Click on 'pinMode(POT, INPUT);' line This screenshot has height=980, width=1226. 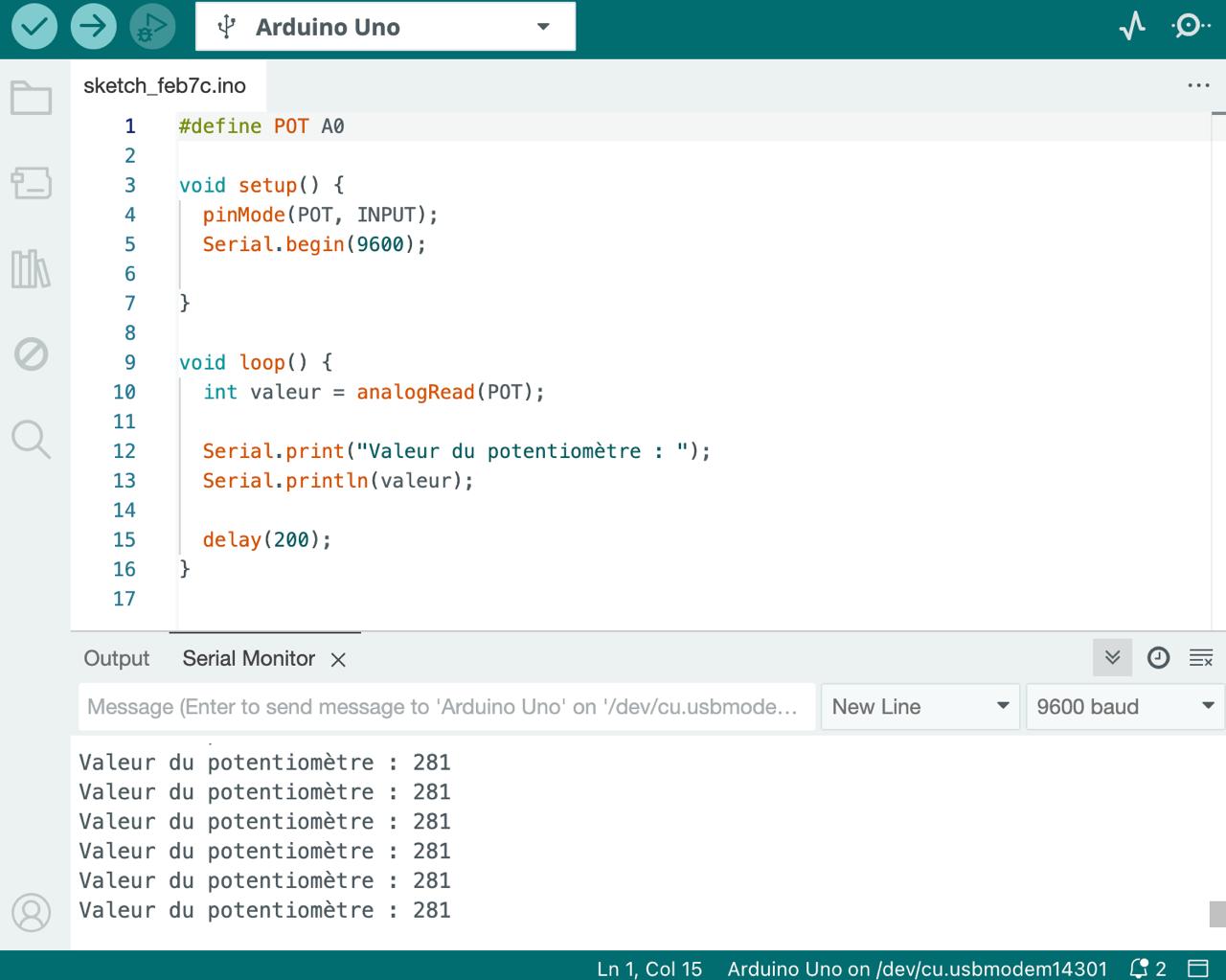[320, 215]
